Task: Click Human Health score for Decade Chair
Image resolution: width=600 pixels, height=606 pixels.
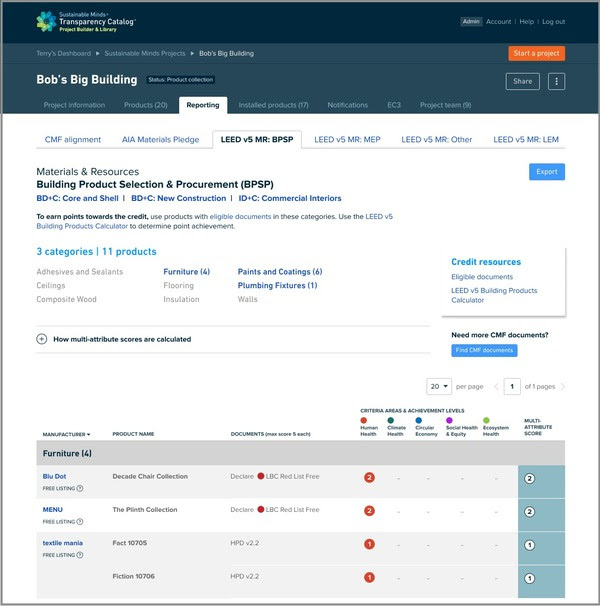Action: point(369,478)
